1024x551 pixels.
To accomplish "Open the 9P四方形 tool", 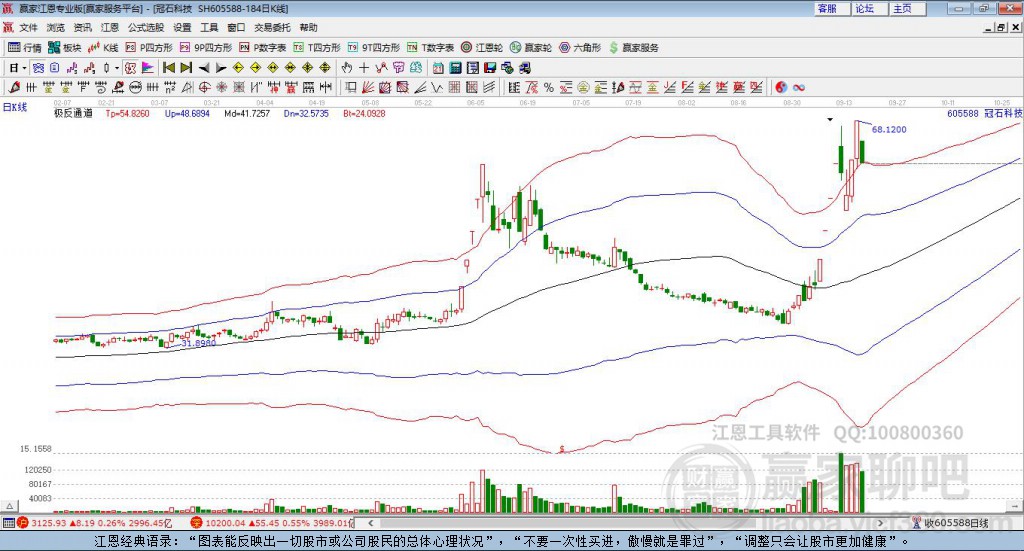I will 206,48.
